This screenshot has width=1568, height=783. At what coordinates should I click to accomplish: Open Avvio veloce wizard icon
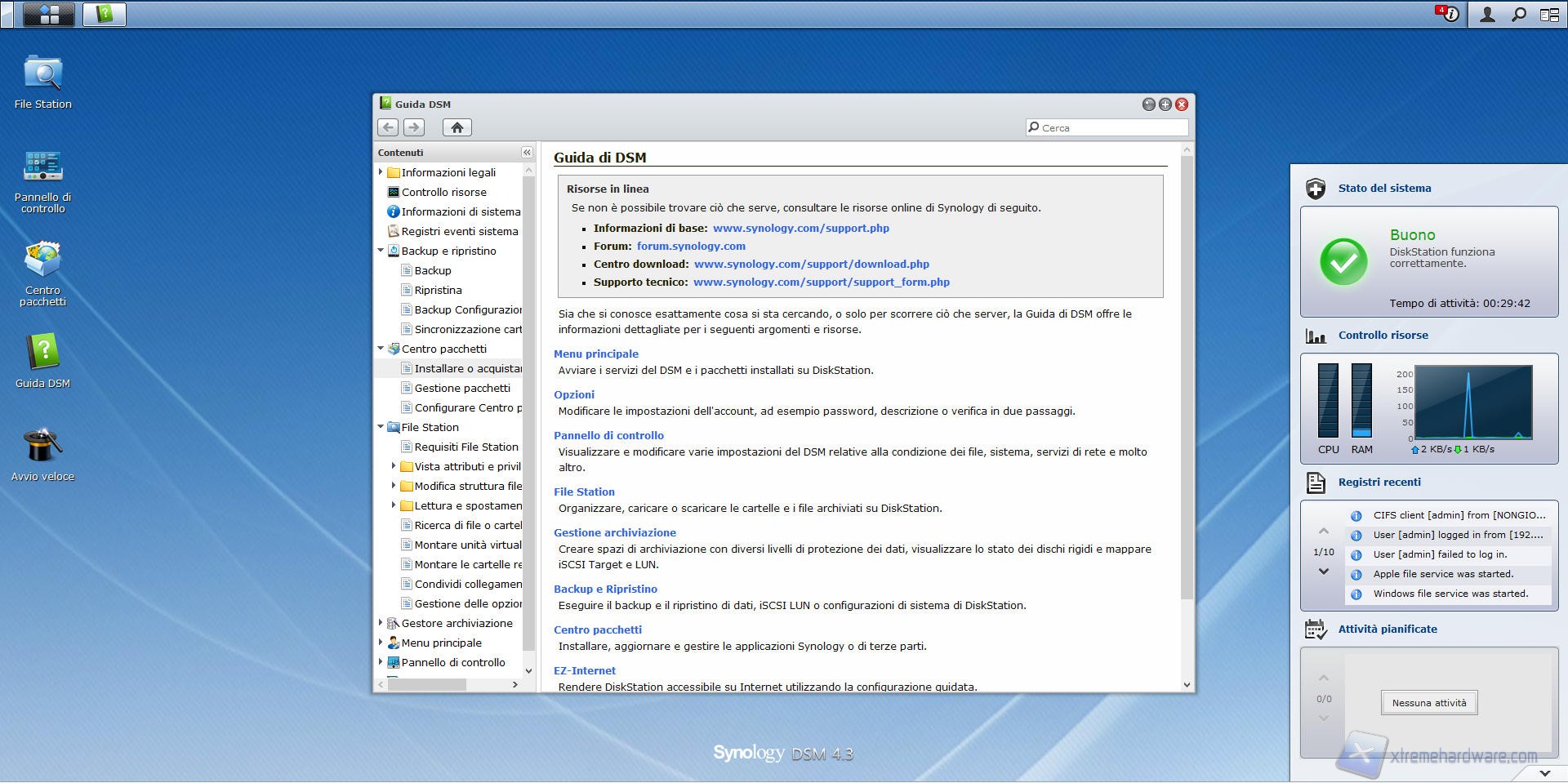click(x=42, y=447)
